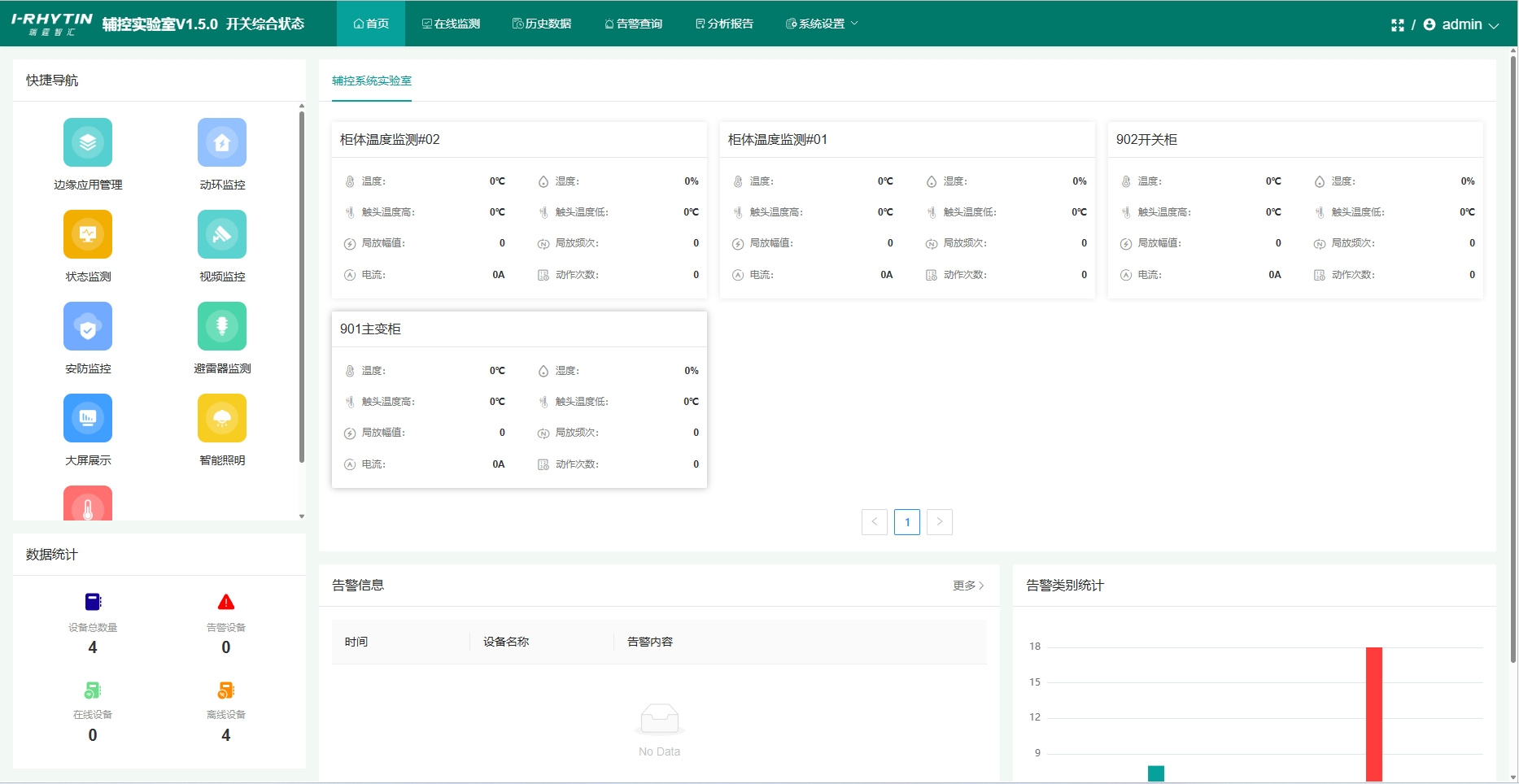Click the 状态监测 quick navigation icon

88,235
